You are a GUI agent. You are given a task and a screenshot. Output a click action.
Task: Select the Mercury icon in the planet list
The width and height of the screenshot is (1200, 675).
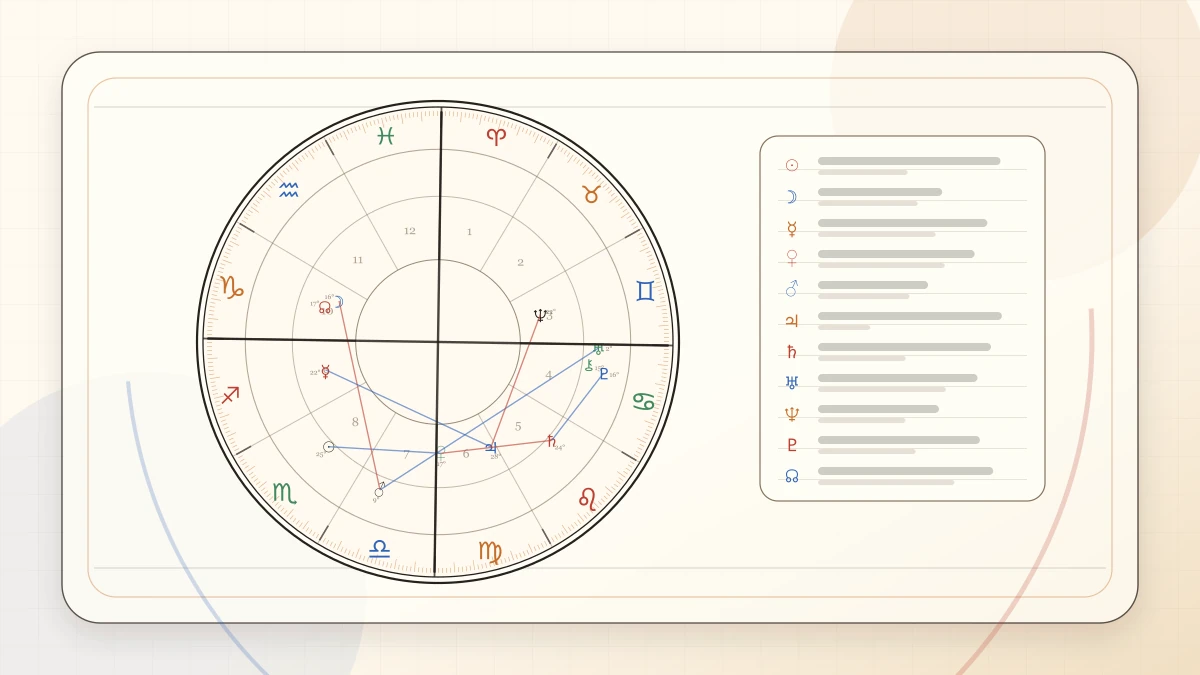coord(792,228)
